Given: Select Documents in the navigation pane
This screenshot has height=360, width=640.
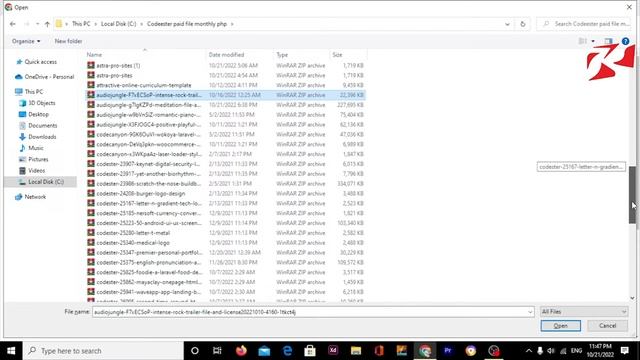Looking at the screenshot, I should [x=42, y=125].
